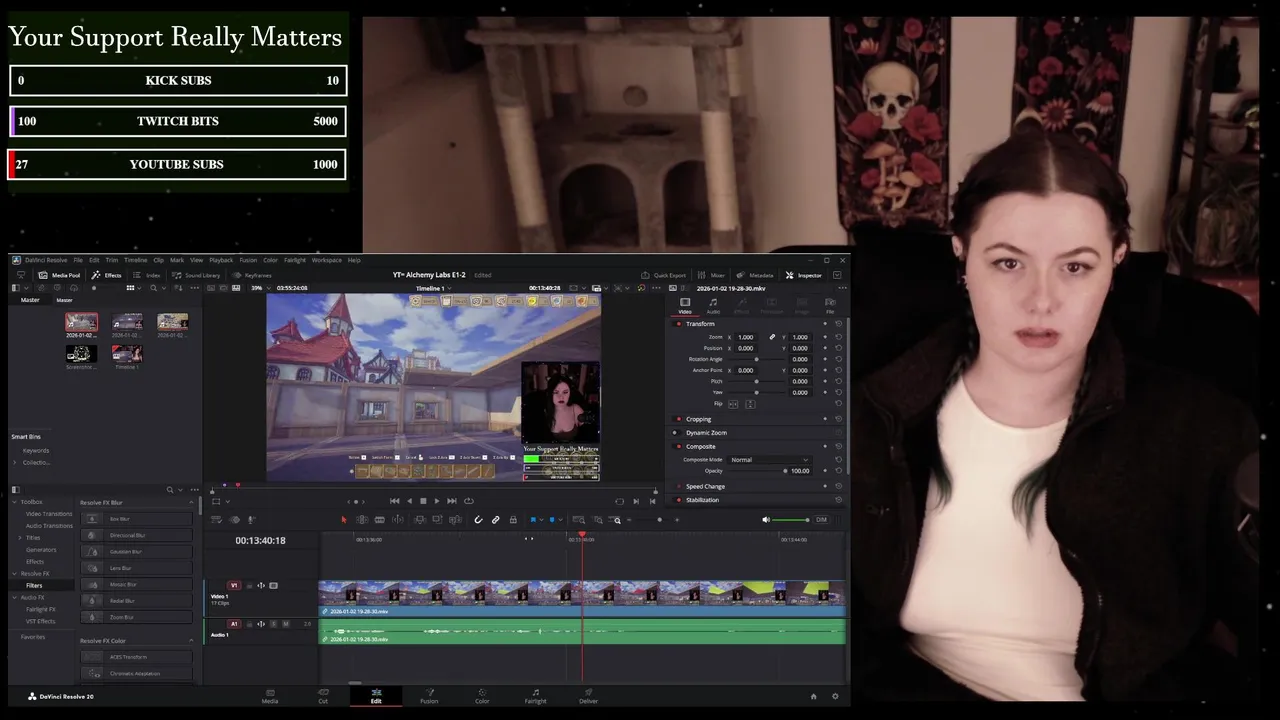Viewport: 1280px width, 720px height.
Task: Adjust the Rotation Angle slider
Action: [756, 359]
